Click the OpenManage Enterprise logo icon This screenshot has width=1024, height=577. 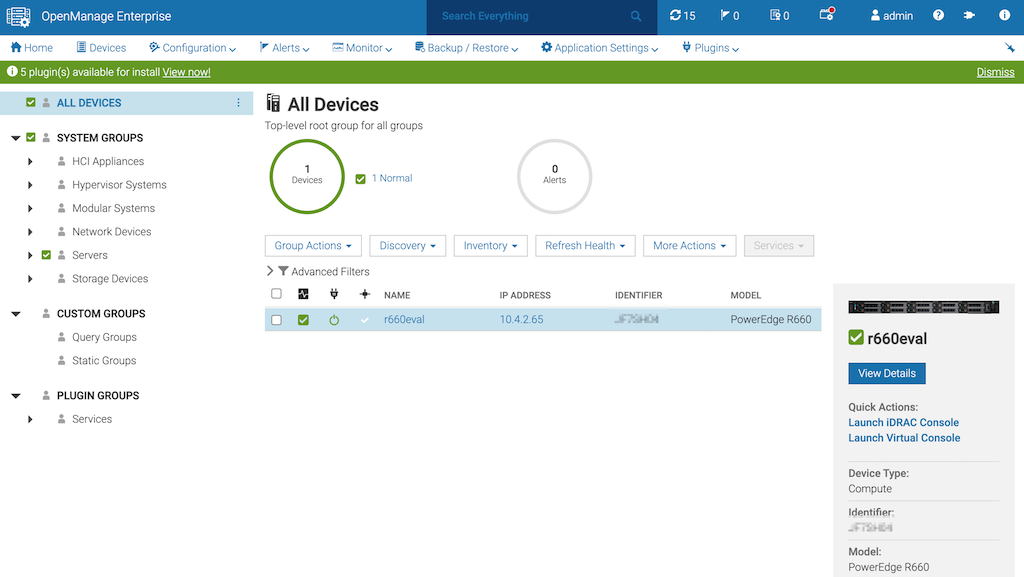18,16
